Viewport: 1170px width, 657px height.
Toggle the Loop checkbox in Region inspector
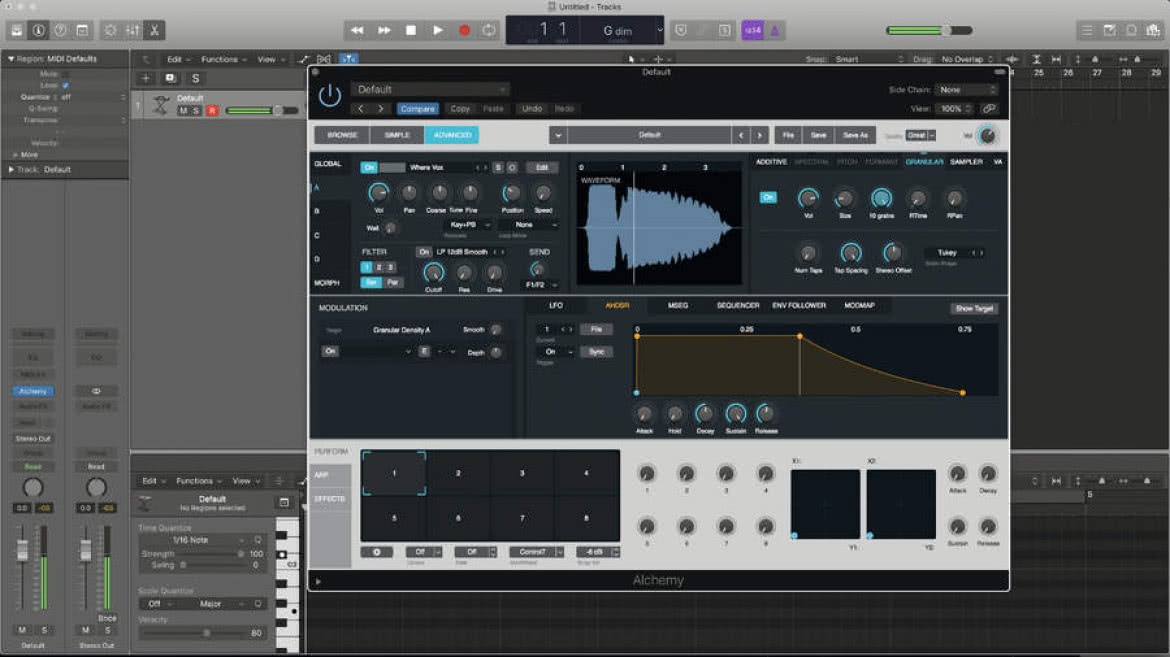[66, 85]
